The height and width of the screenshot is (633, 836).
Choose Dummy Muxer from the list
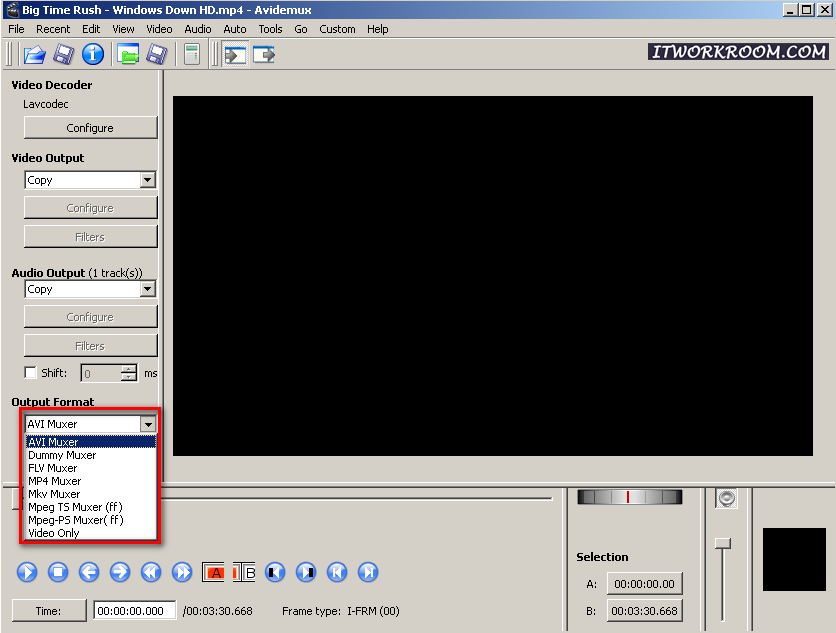(91, 455)
